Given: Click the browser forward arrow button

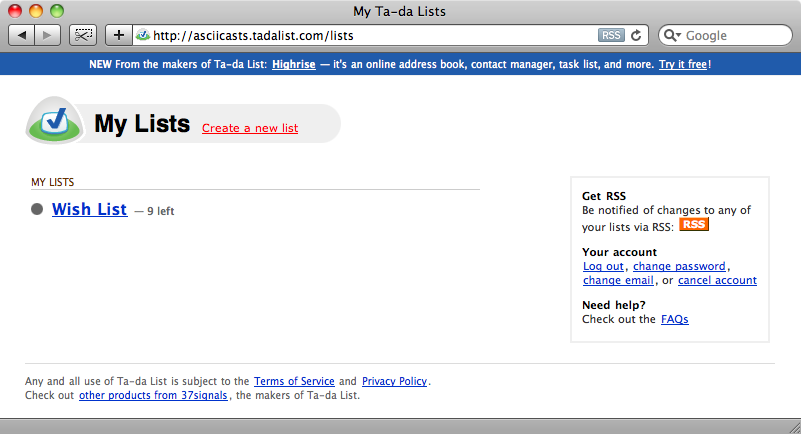Looking at the screenshot, I should tap(48, 35).
